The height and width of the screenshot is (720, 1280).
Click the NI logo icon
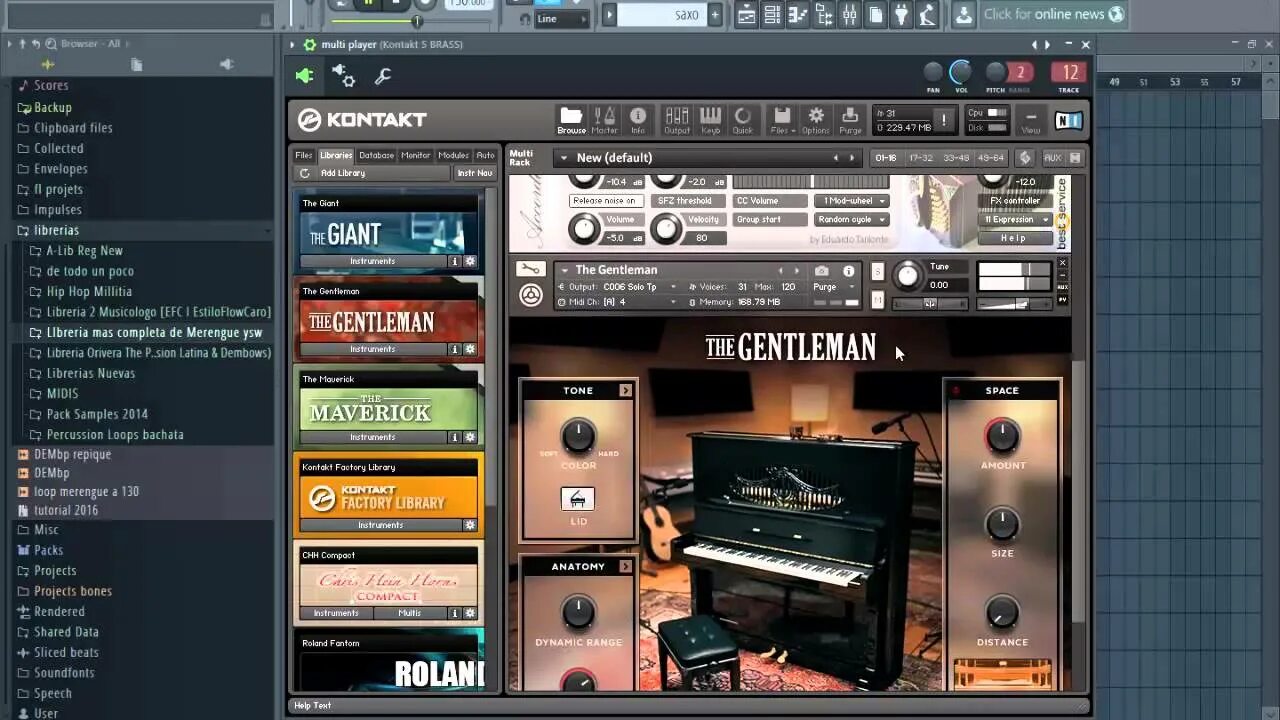click(x=1068, y=120)
